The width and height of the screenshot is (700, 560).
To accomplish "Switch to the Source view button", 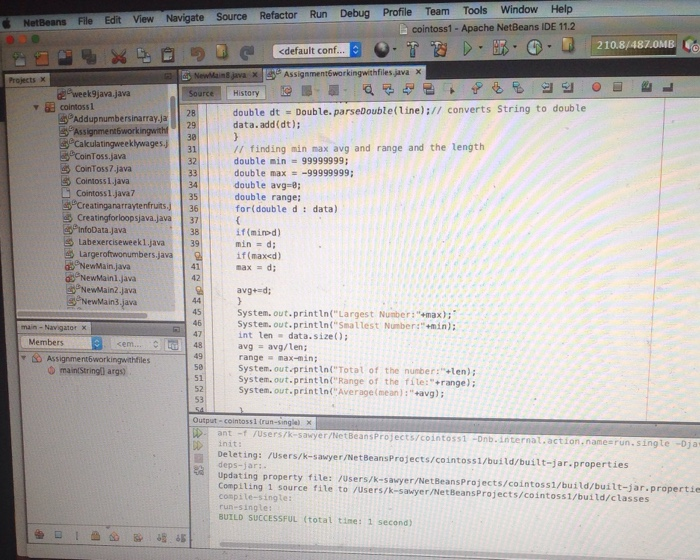I will (x=201, y=93).
